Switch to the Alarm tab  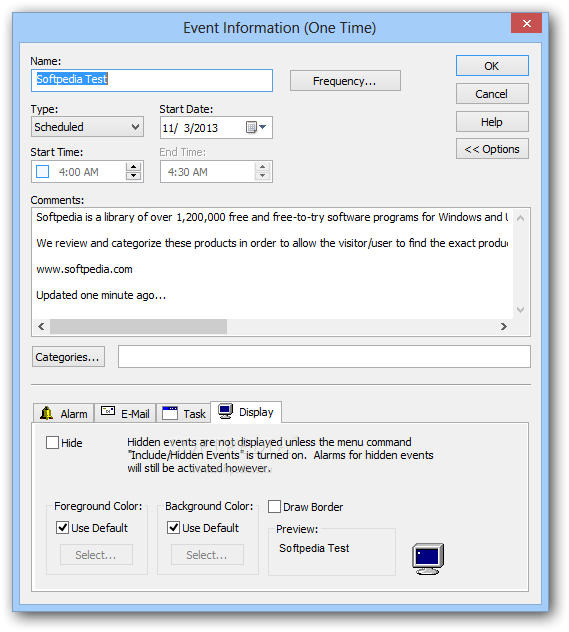click(64, 414)
